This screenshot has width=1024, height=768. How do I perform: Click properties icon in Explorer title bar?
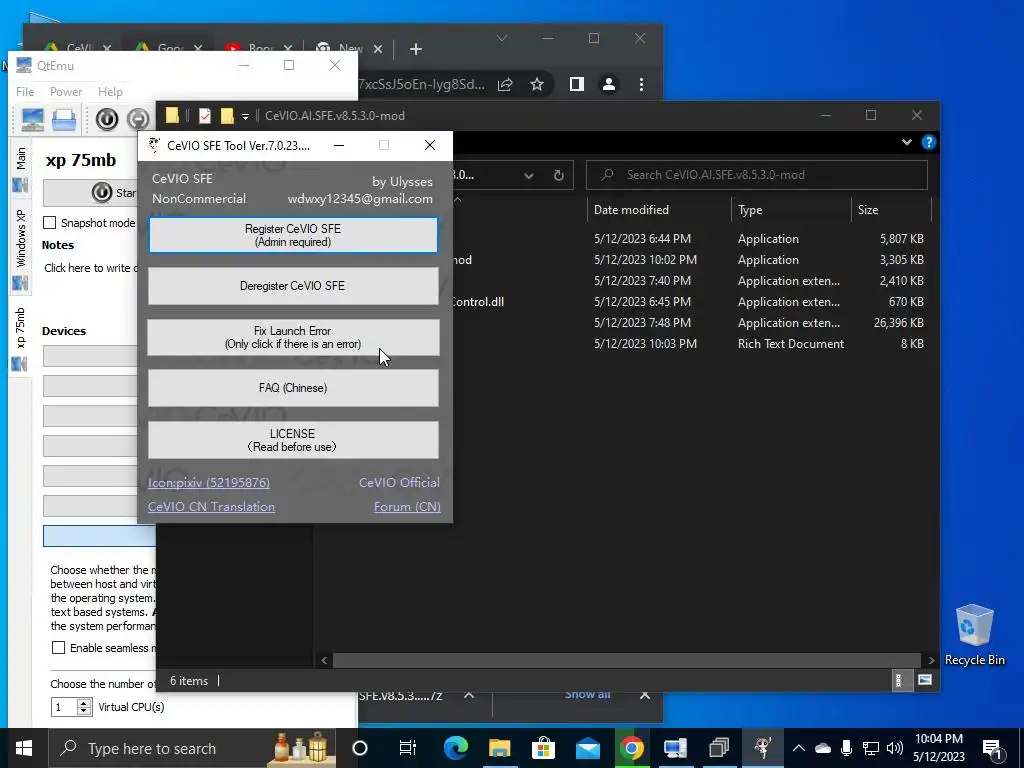(204, 116)
